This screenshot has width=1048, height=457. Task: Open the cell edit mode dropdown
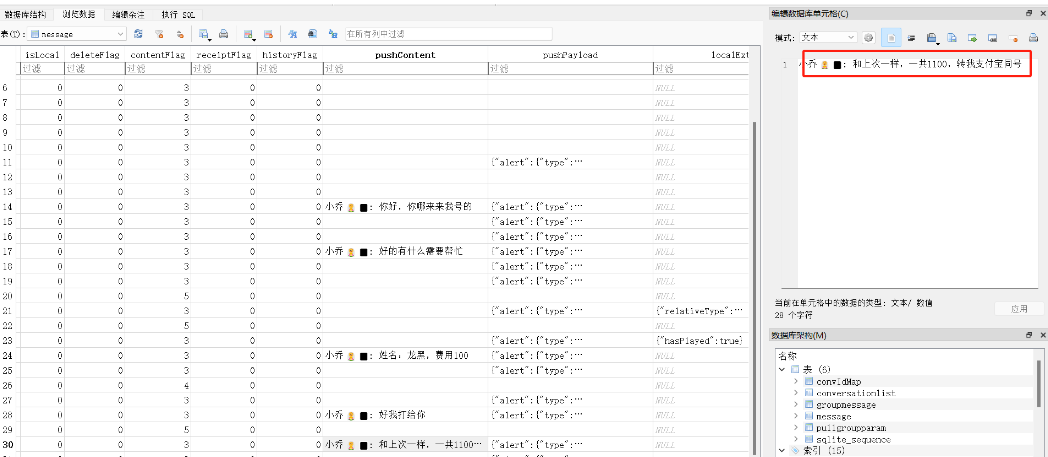coord(824,37)
